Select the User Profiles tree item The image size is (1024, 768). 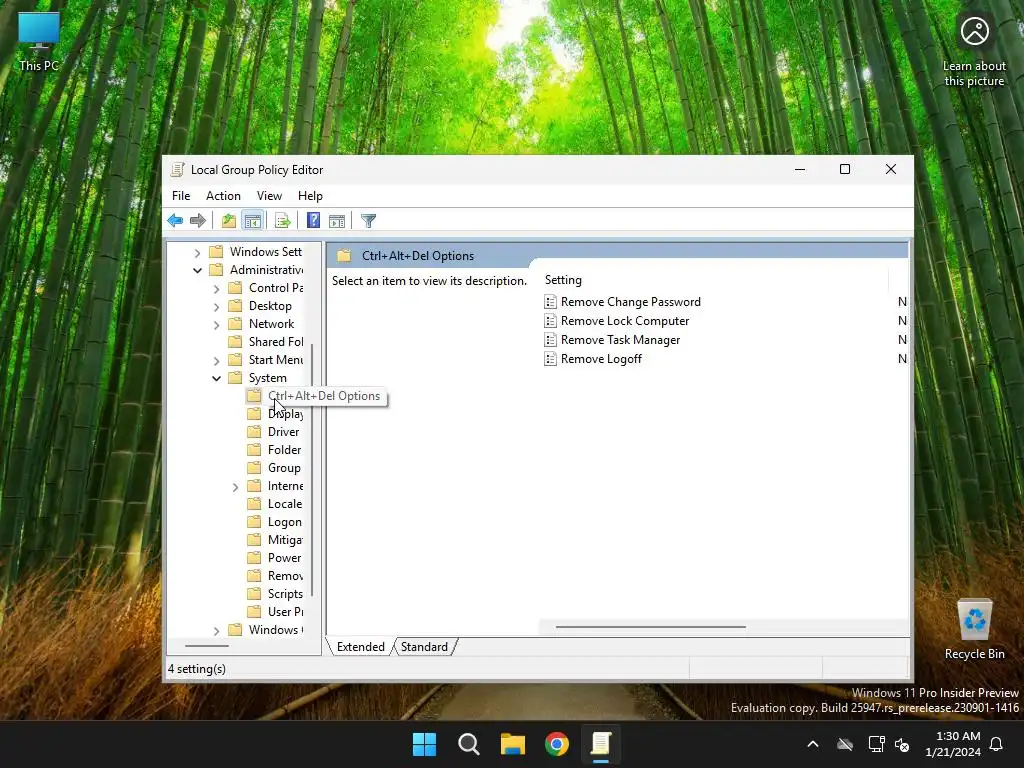click(x=285, y=612)
